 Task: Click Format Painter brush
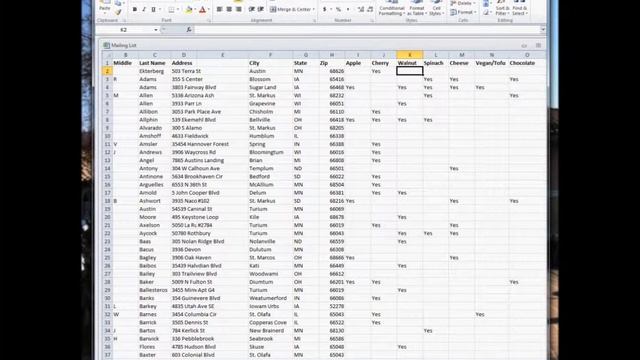point(118,12)
